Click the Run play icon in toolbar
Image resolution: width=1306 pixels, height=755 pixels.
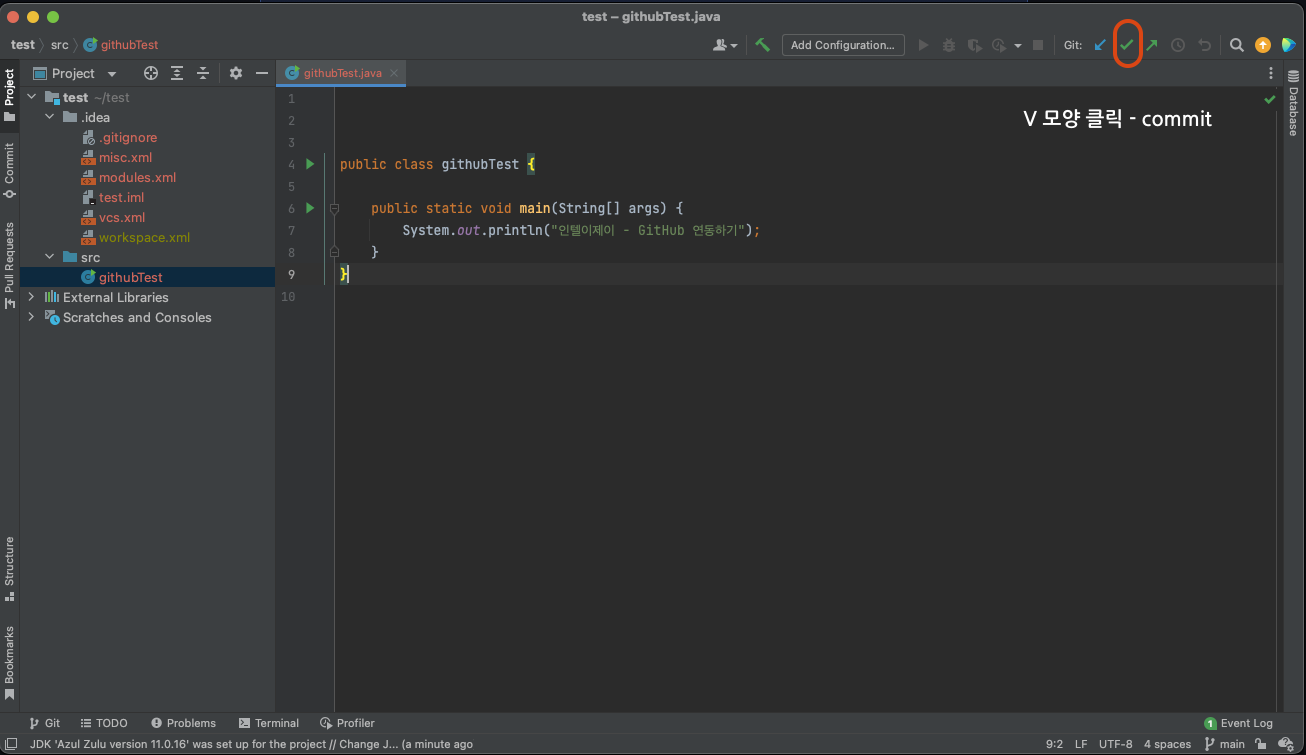click(923, 45)
